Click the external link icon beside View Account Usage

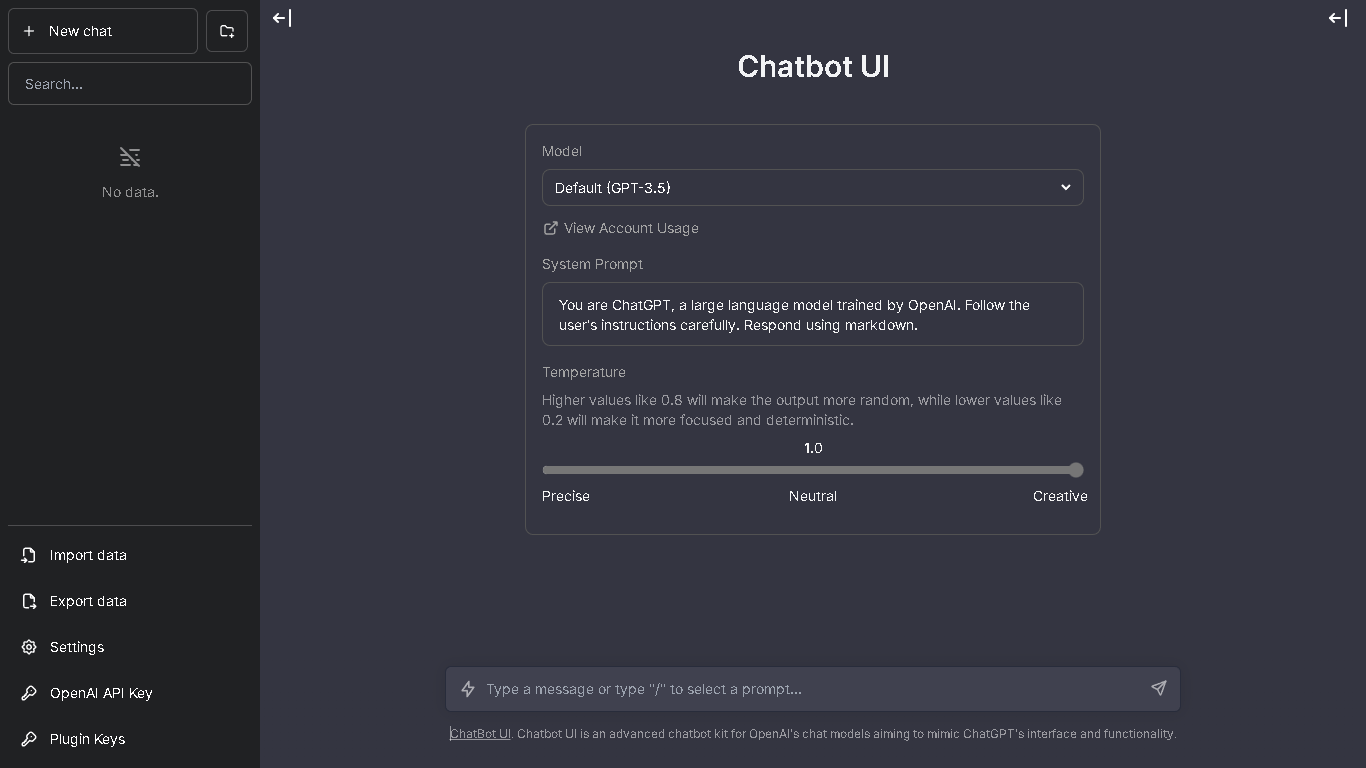tap(551, 228)
